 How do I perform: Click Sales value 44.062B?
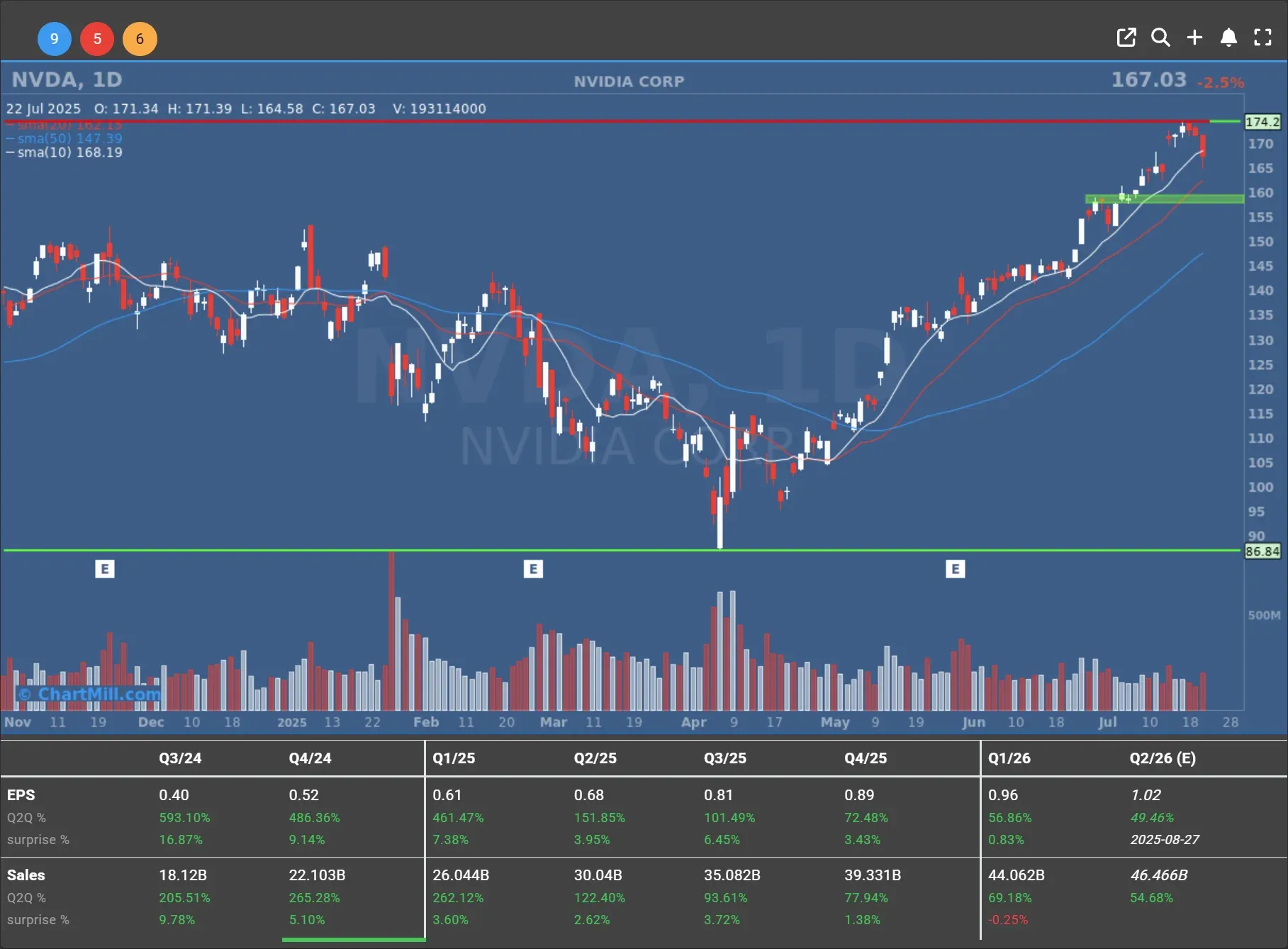click(x=1017, y=875)
